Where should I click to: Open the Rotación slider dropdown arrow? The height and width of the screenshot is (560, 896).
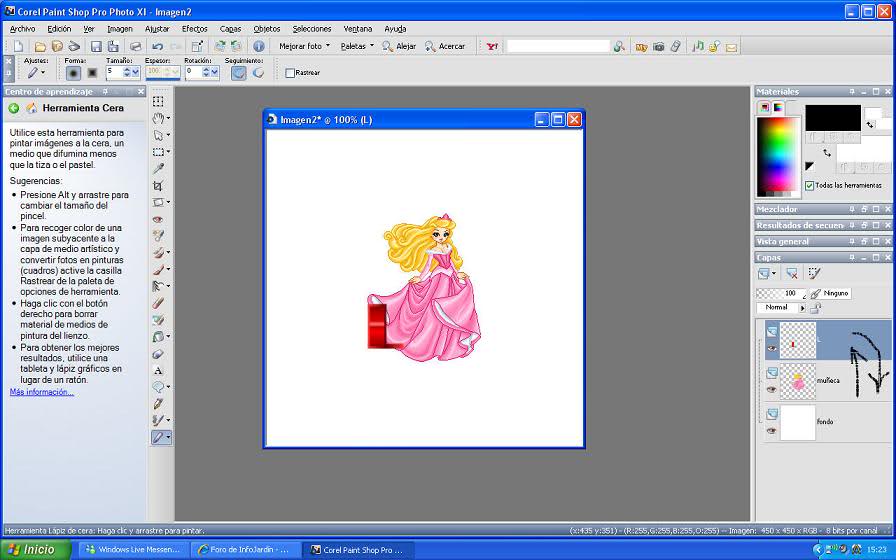214,72
